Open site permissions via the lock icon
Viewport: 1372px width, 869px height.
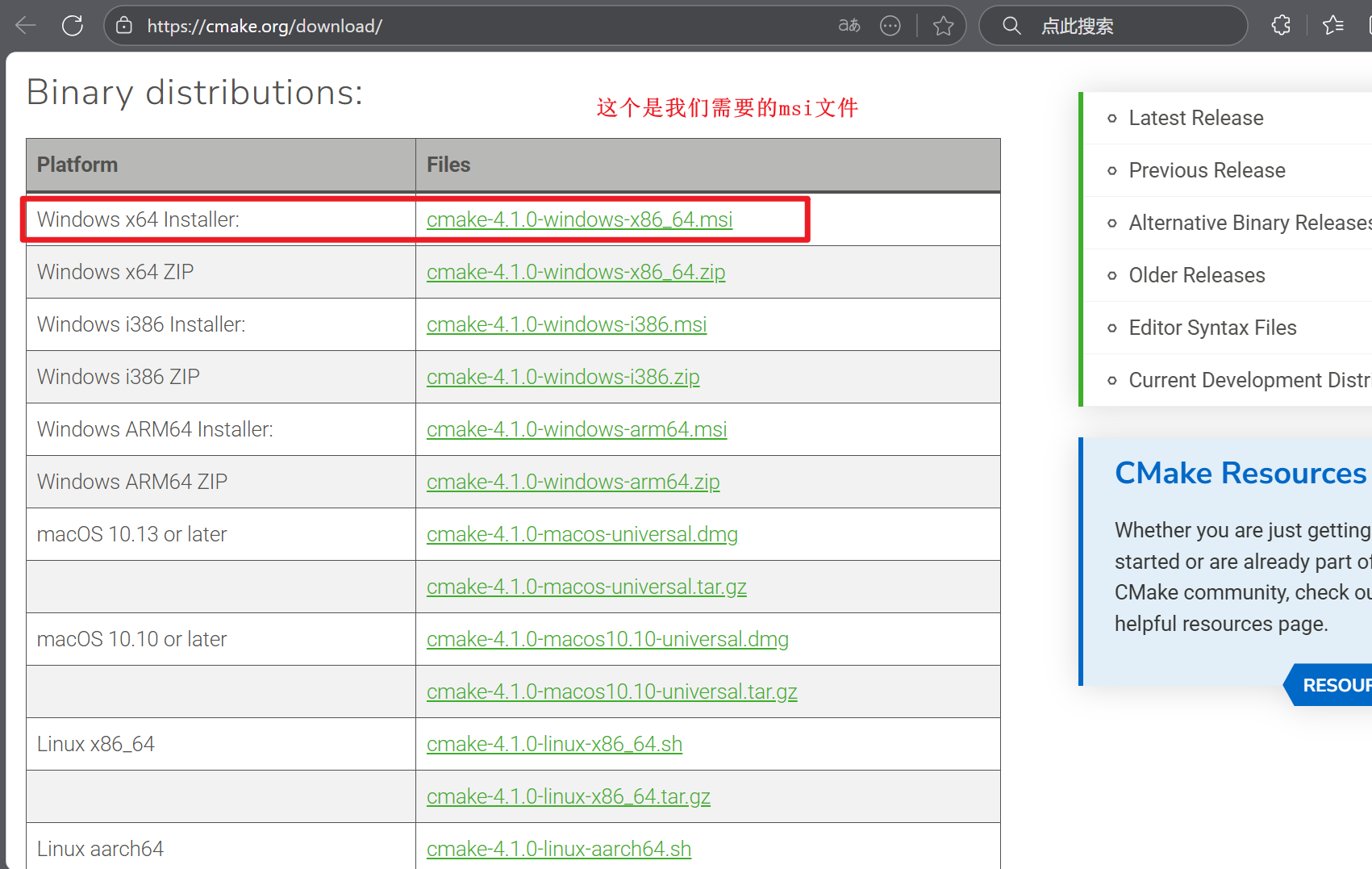(124, 25)
